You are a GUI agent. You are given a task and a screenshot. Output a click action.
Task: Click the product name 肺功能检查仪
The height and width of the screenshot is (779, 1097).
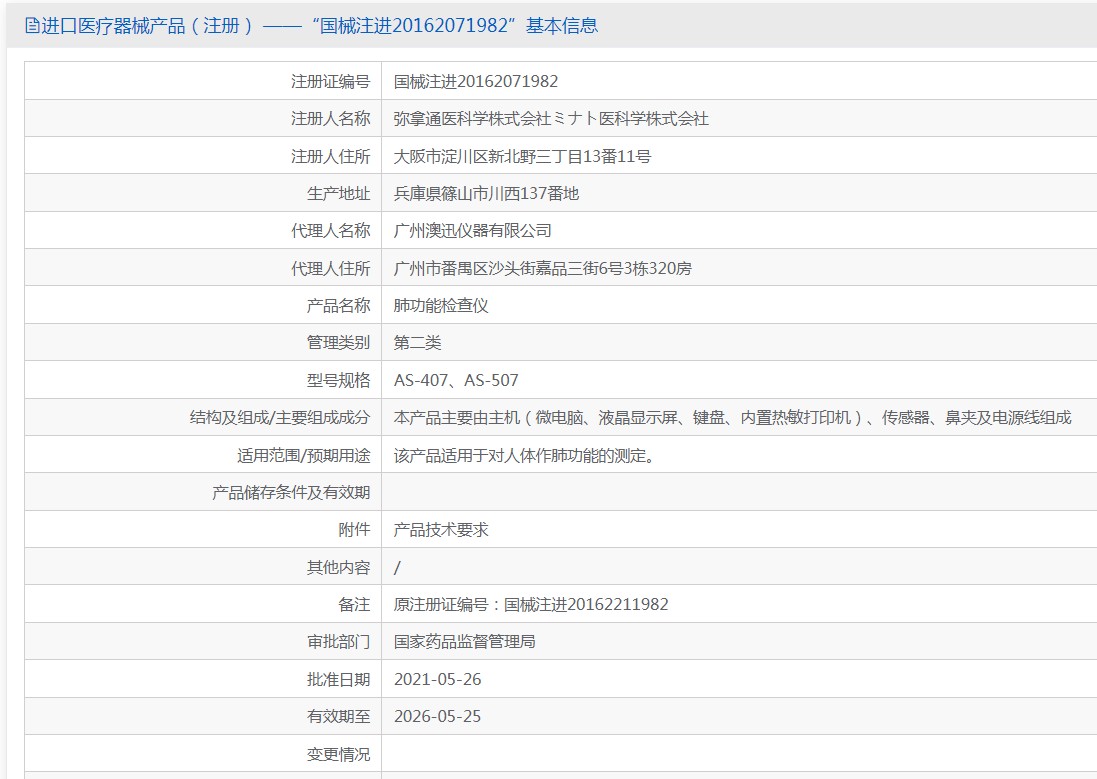[x=441, y=306]
